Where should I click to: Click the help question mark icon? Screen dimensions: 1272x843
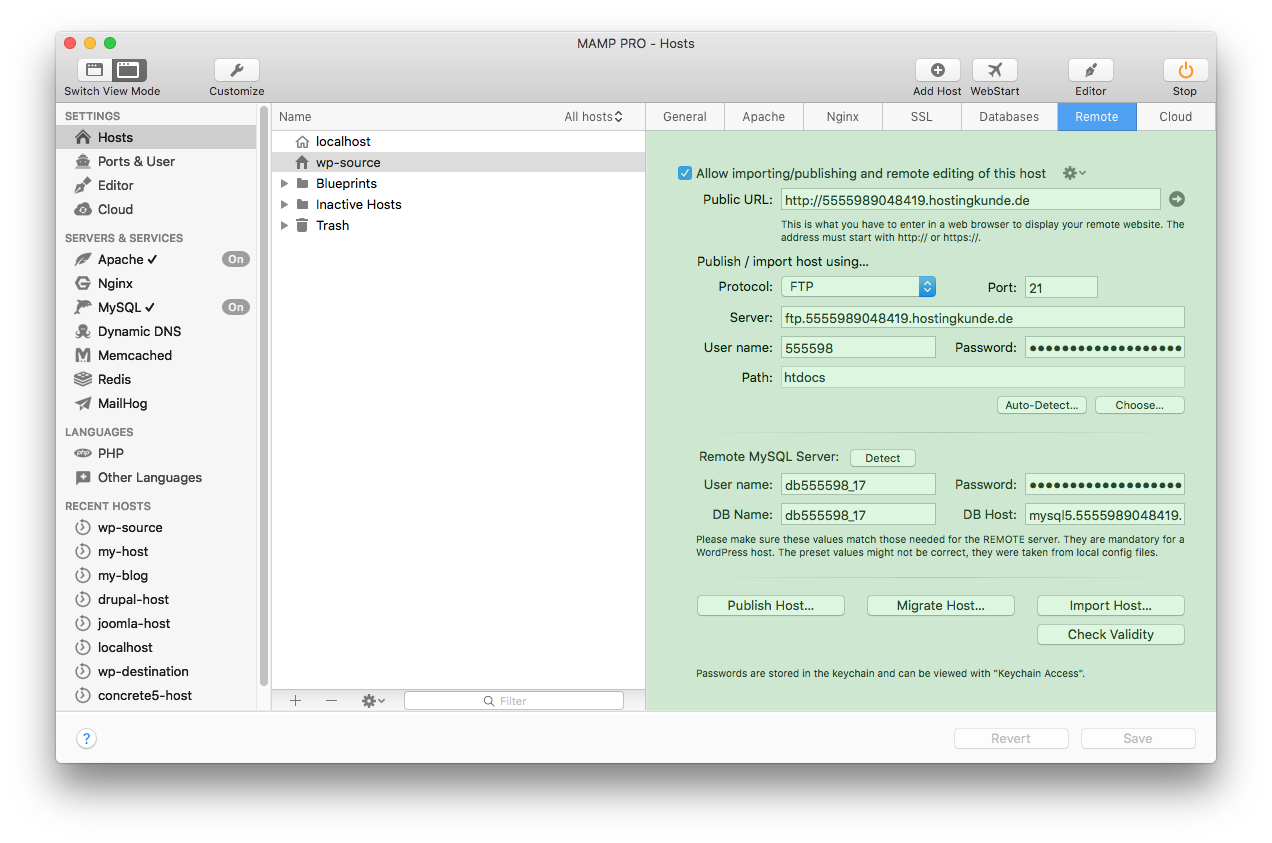click(x=87, y=739)
